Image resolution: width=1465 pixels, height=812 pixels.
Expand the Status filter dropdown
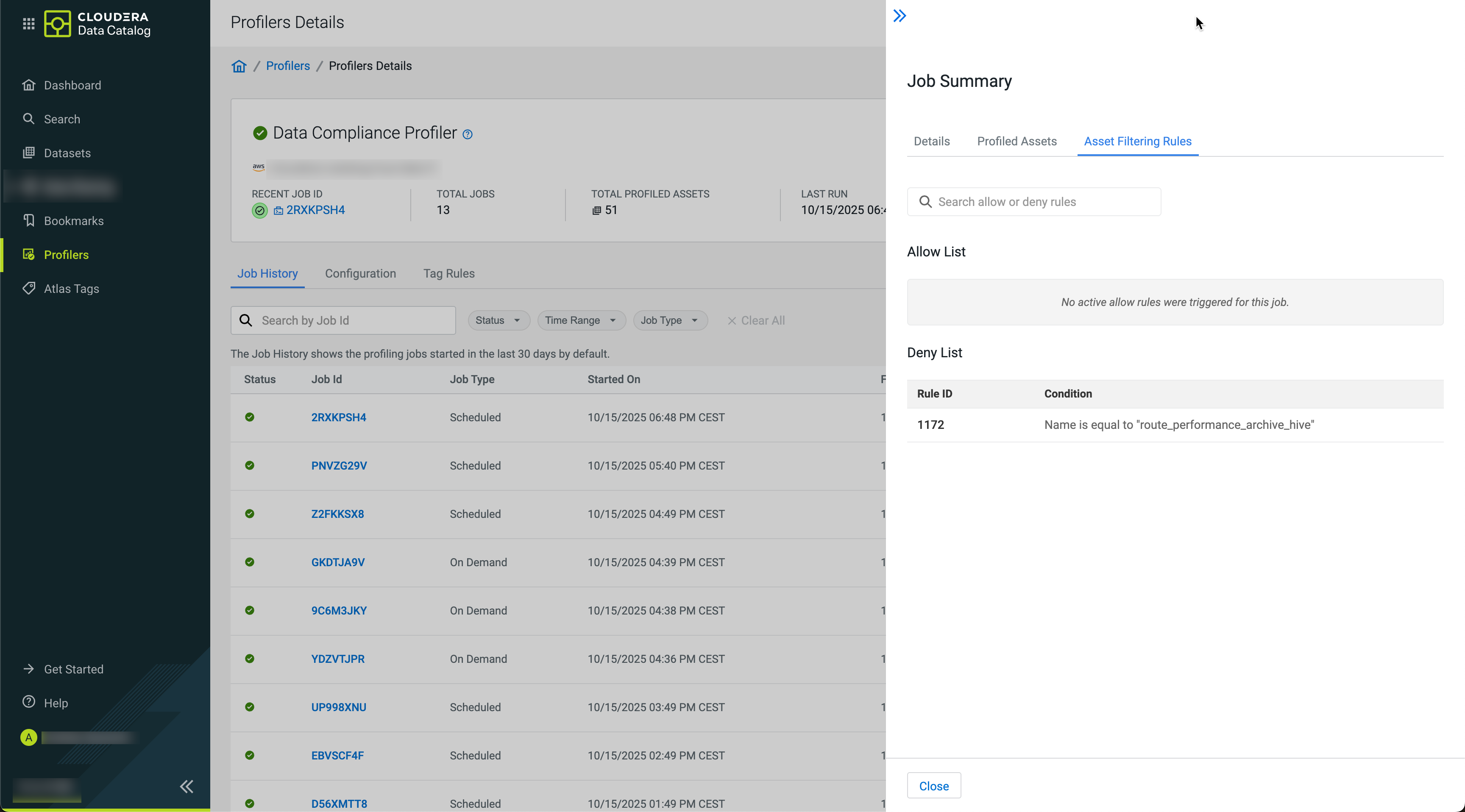pyautogui.click(x=498, y=320)
